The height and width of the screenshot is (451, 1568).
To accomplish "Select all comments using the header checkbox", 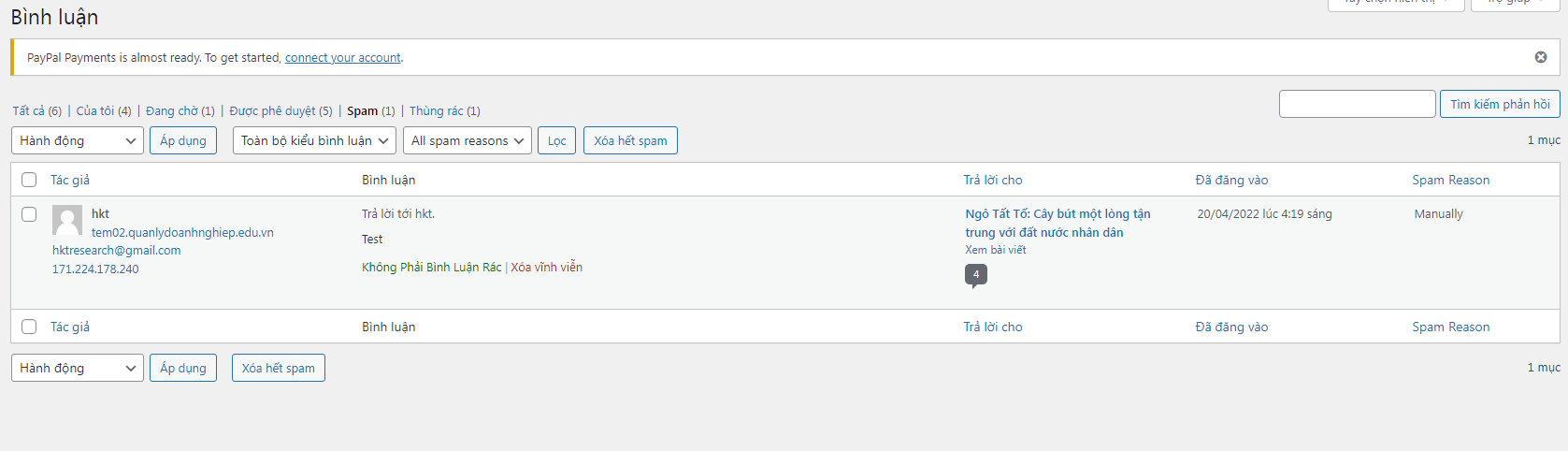I will (x=29, y=180).
